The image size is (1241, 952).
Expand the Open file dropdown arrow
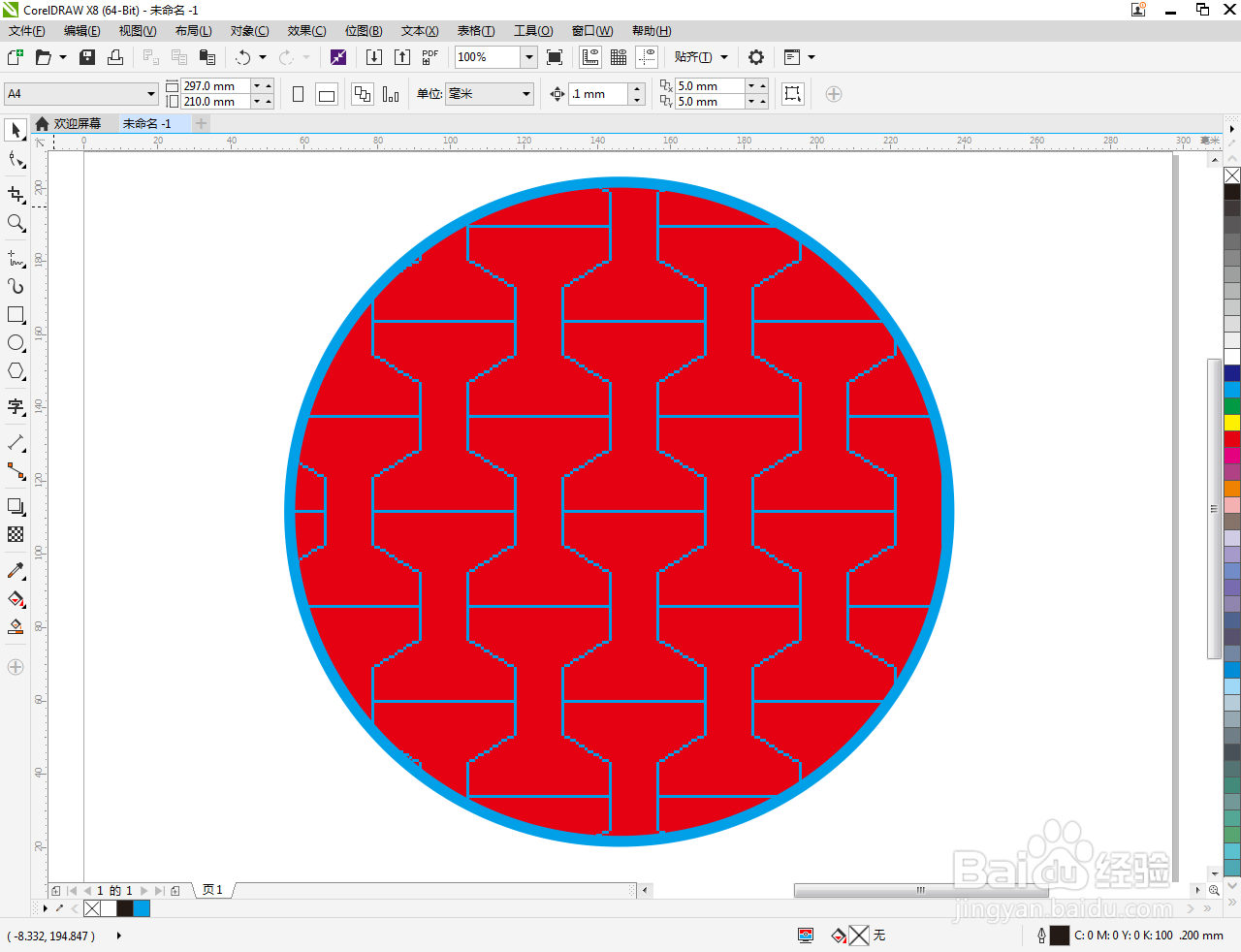(63, 57)
